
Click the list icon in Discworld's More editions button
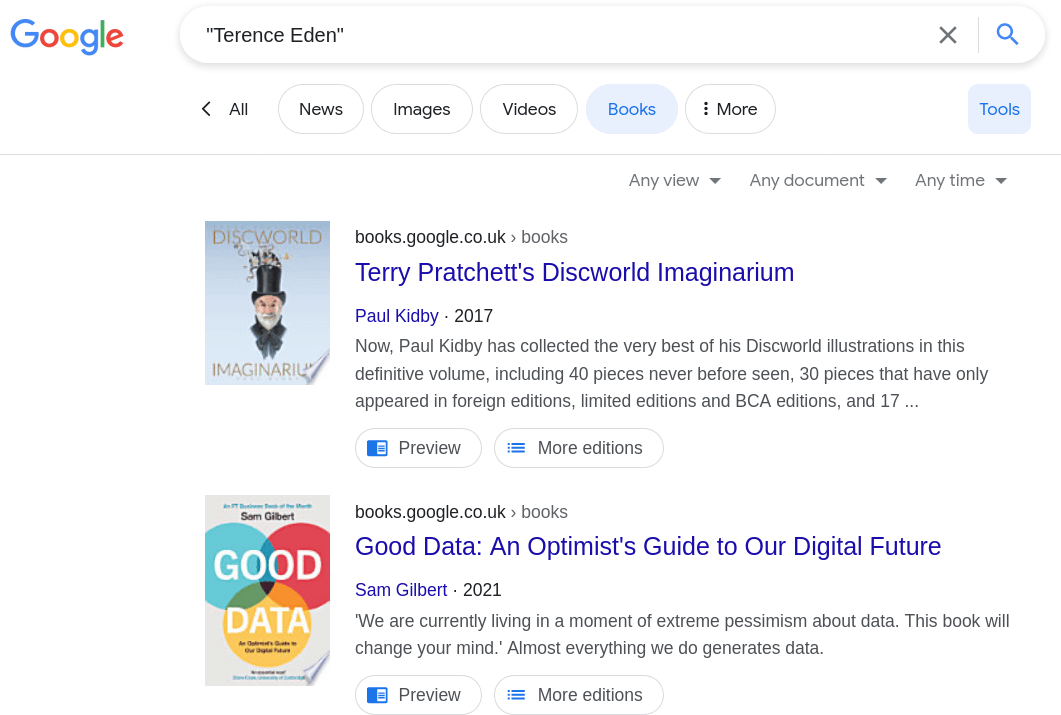[516, 448]
